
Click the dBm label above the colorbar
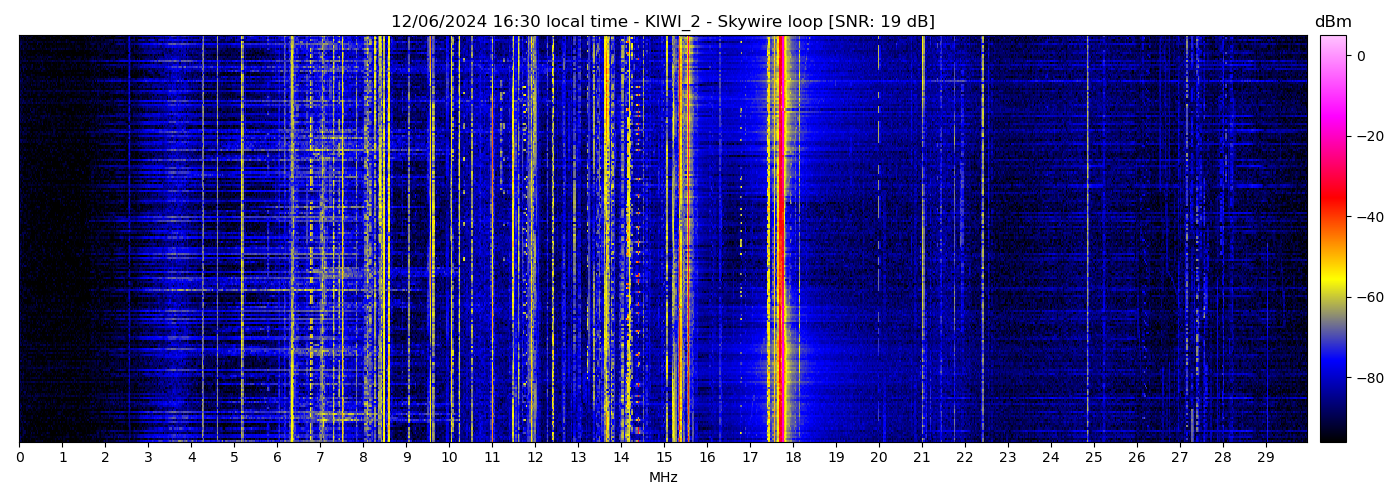pos(1332,22)
